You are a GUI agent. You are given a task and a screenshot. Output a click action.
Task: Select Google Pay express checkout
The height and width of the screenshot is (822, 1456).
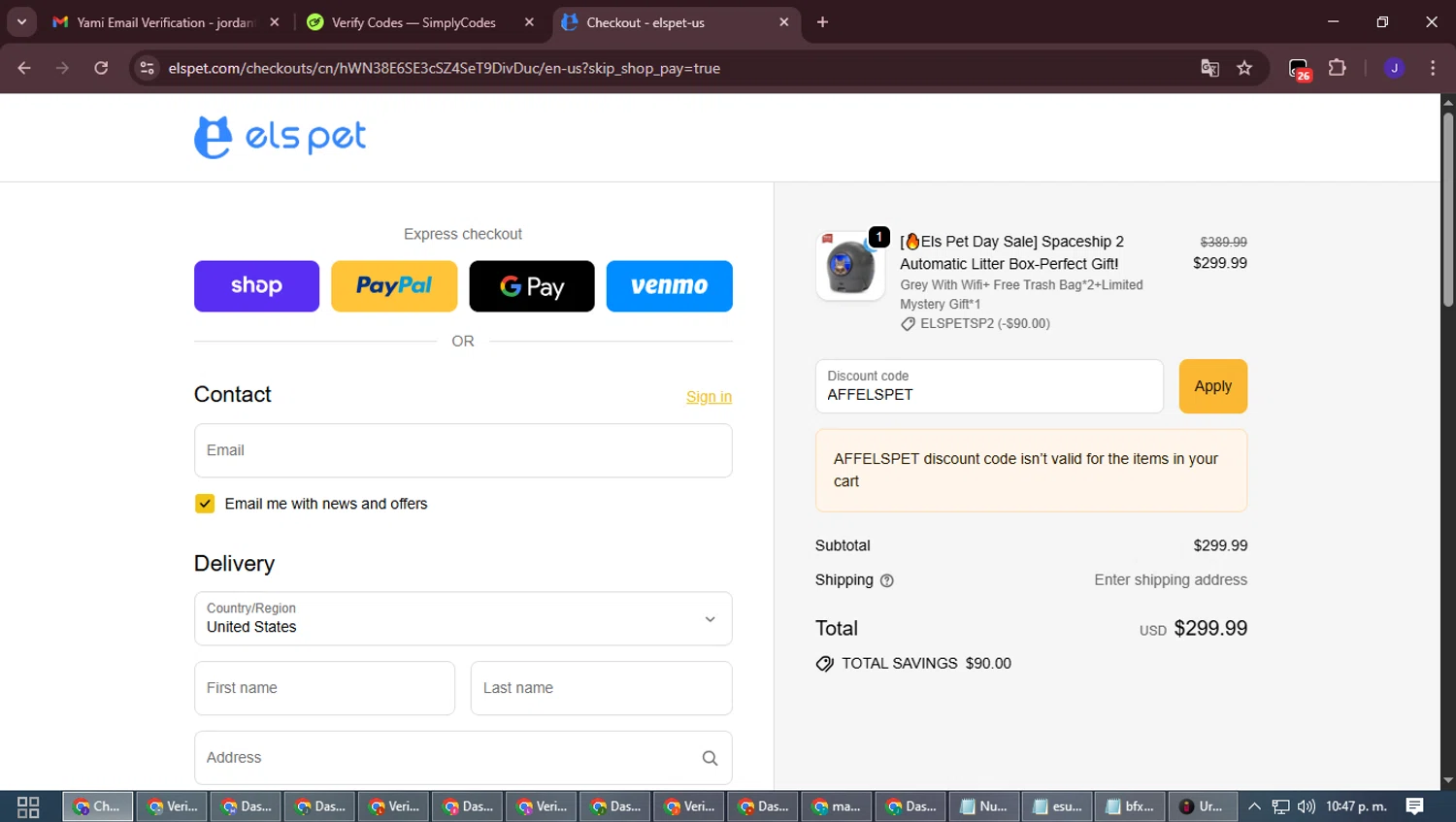(532, 286)
